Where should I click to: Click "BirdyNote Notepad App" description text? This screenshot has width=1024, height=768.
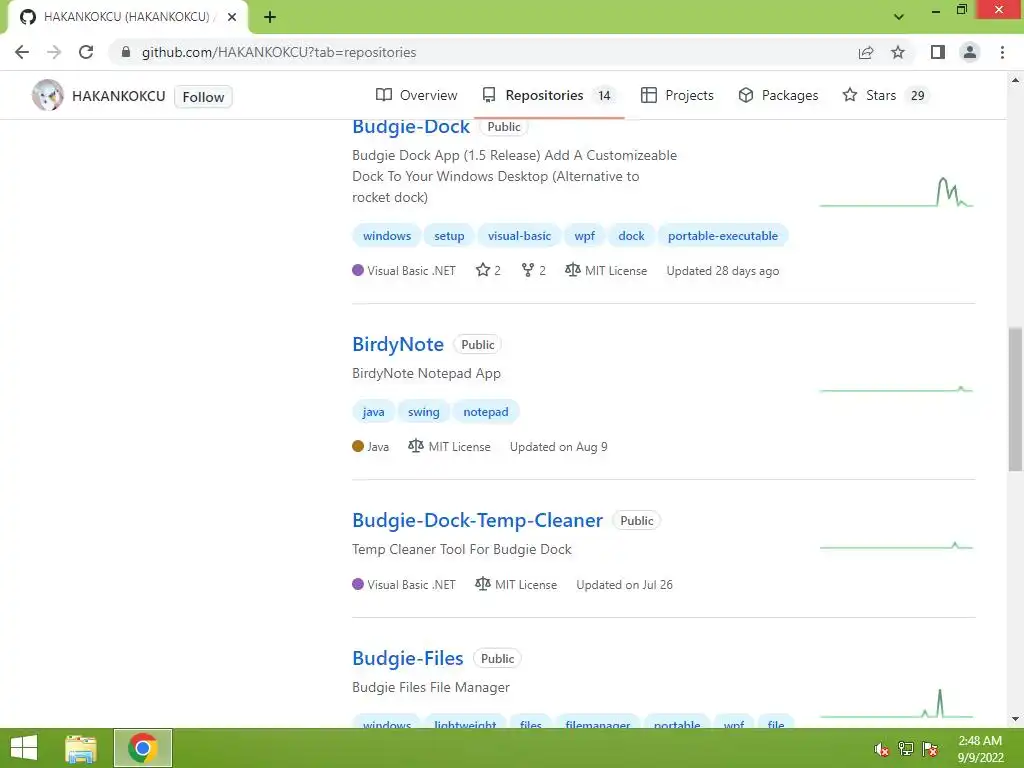[x=426, y=374]
